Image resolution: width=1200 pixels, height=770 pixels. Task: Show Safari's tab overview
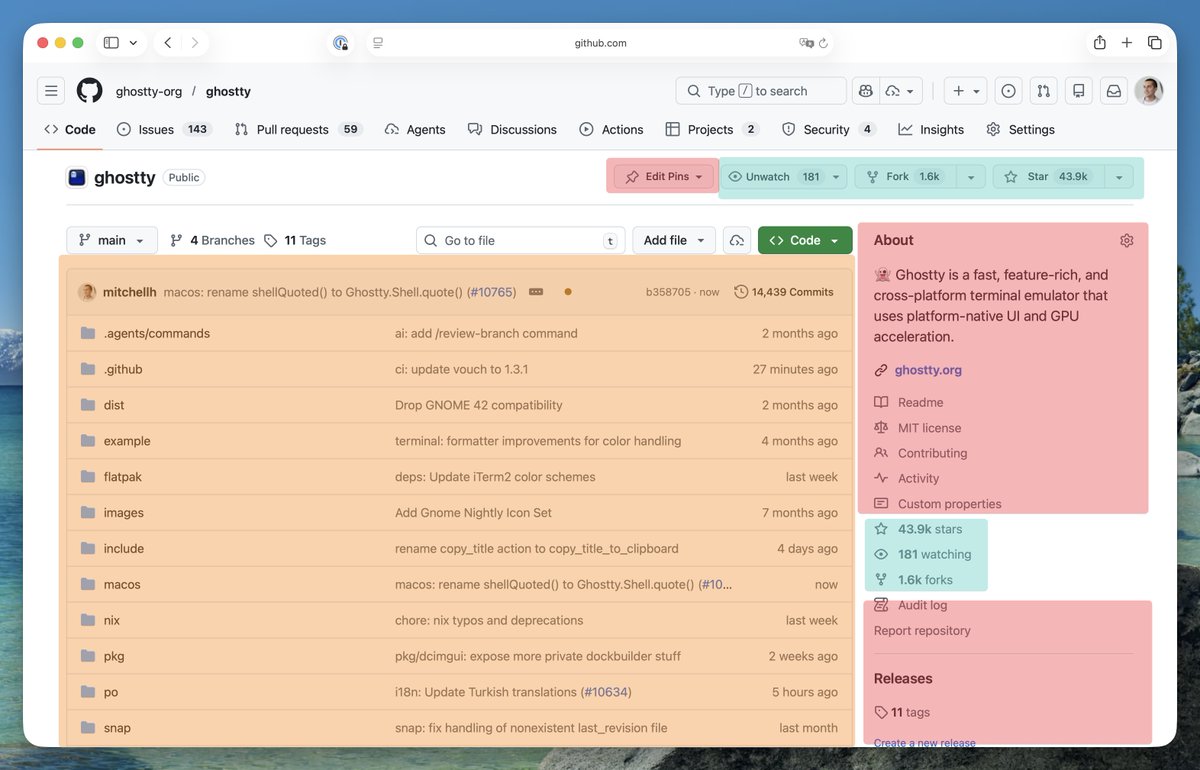click(1155, 42)
